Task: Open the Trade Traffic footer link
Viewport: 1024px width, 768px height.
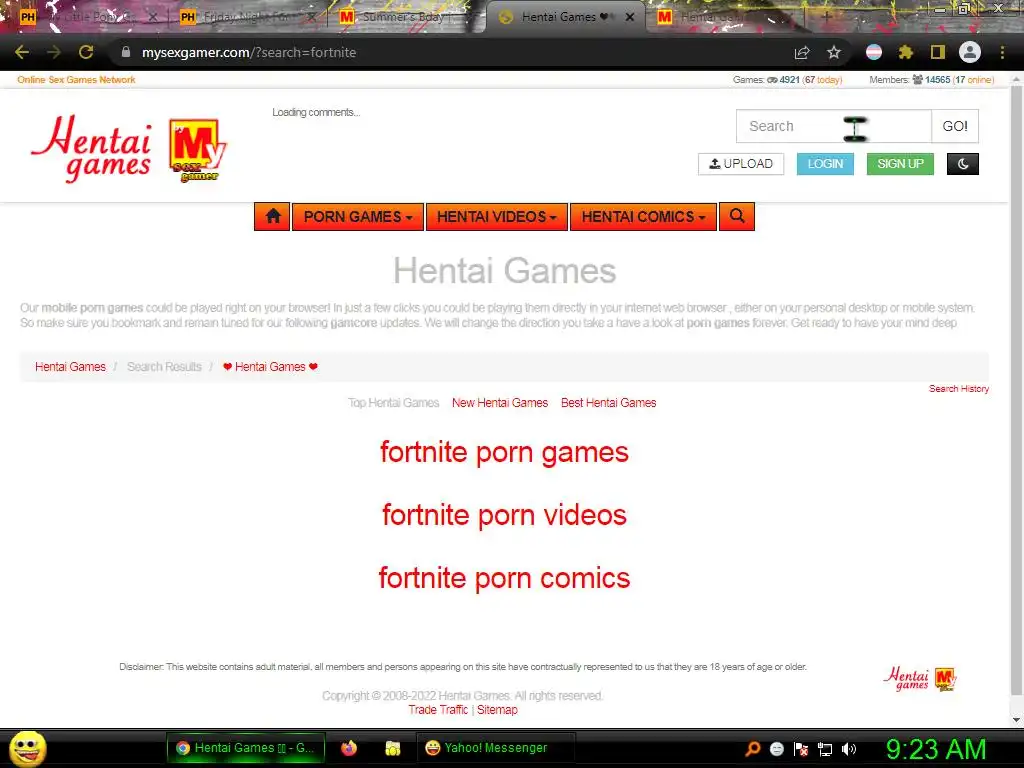Action: 438,710
